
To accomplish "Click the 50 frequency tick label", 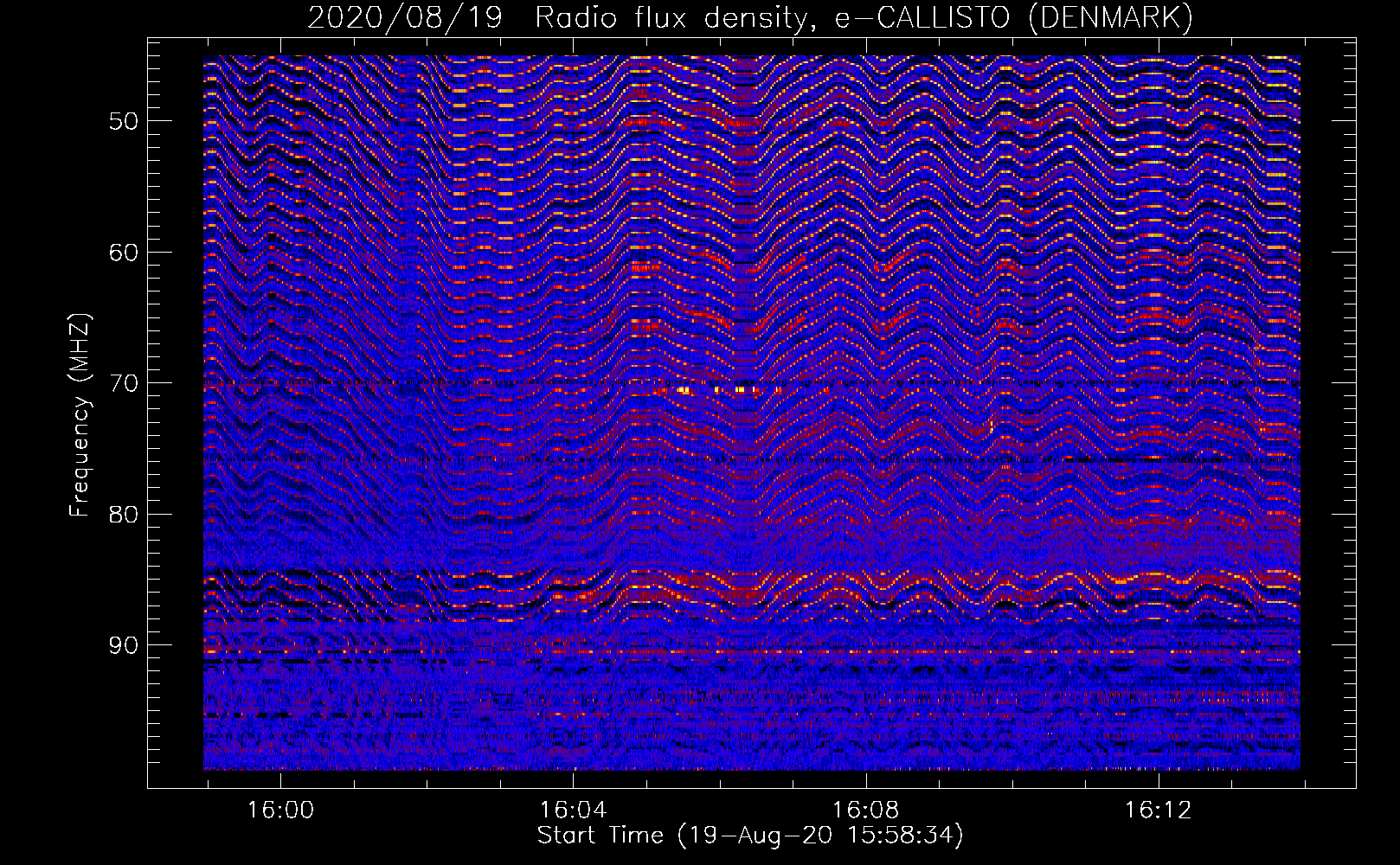I will (123, 121).
